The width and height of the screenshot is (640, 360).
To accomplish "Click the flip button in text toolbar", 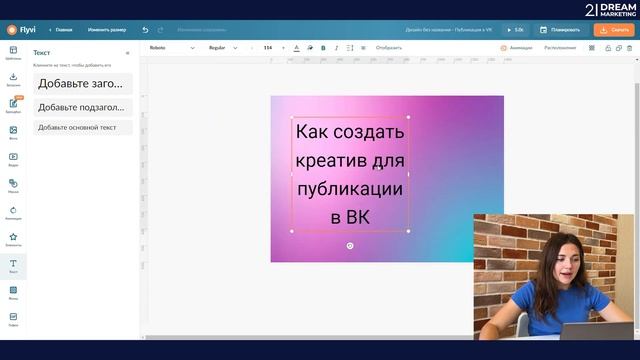I will coord(389,48).
